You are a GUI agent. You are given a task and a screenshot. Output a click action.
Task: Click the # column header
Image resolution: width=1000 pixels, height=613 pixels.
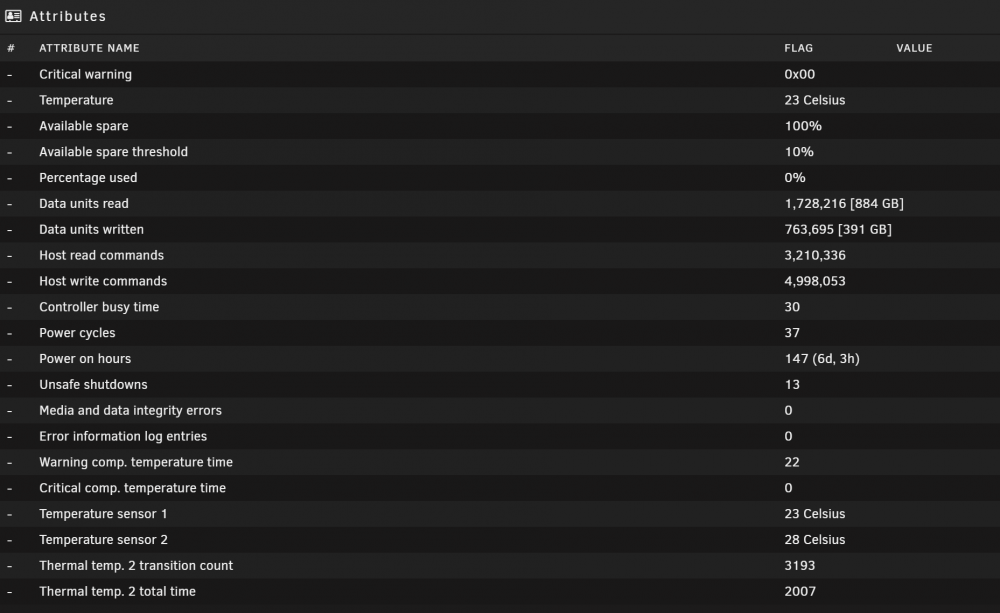tap(11, 48)
